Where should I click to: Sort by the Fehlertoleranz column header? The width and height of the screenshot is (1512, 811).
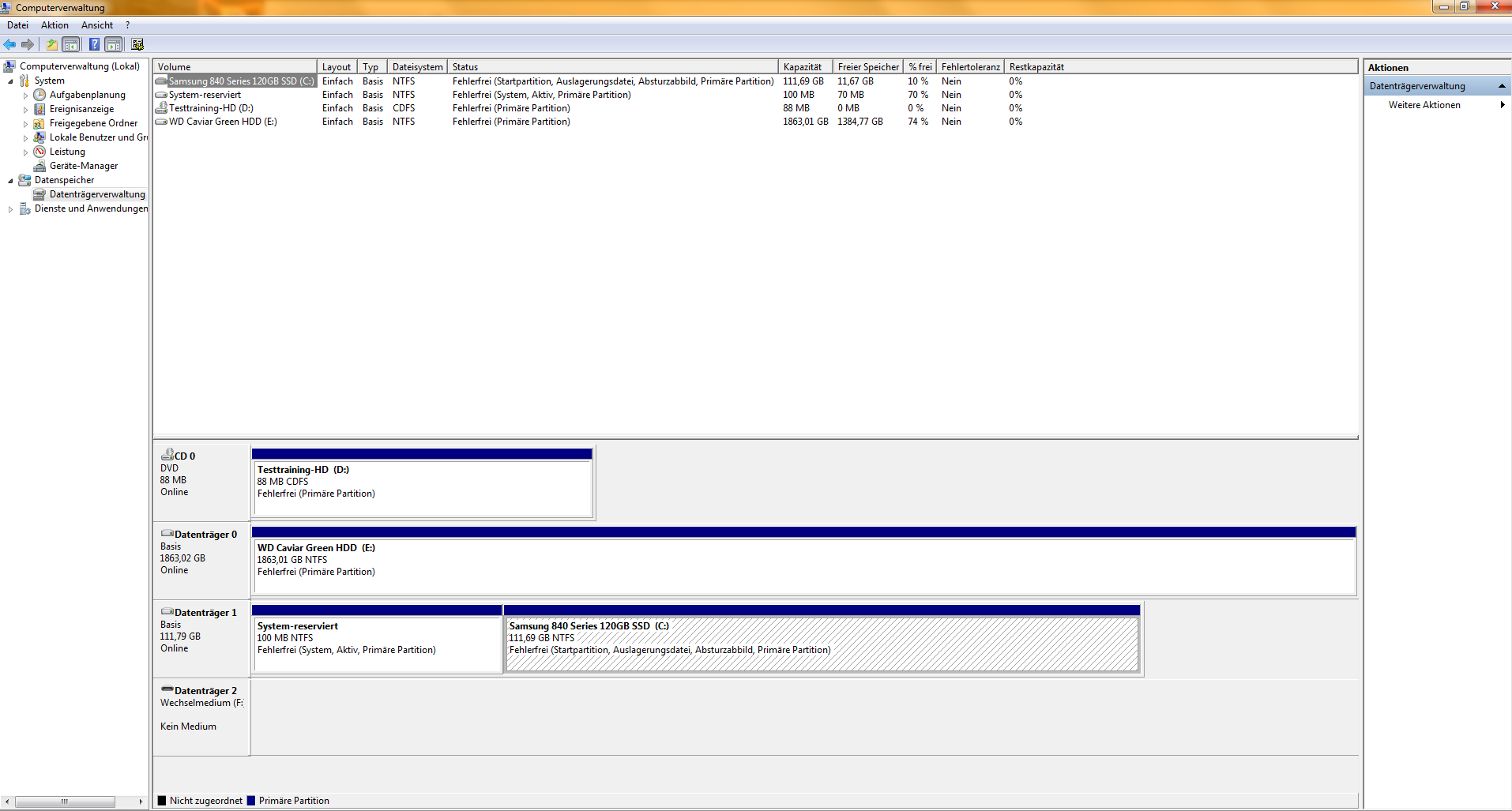970,67
